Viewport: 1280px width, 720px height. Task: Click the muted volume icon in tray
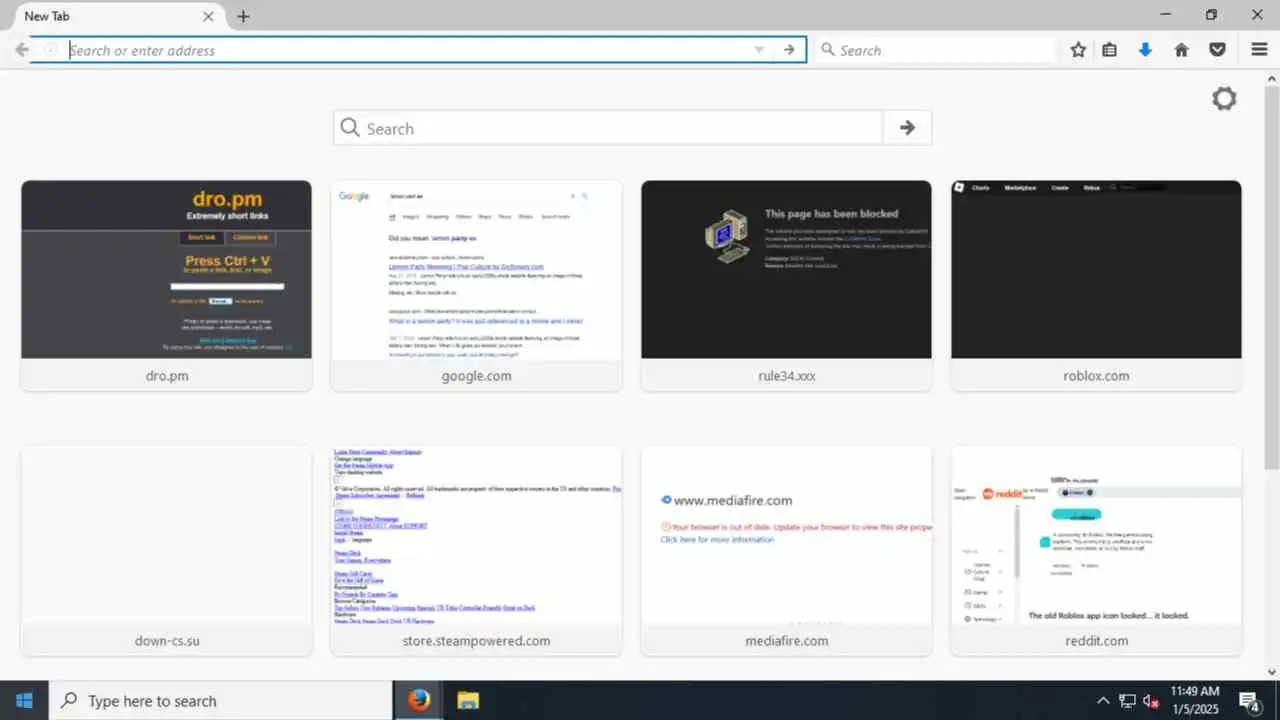(1151, 700)
